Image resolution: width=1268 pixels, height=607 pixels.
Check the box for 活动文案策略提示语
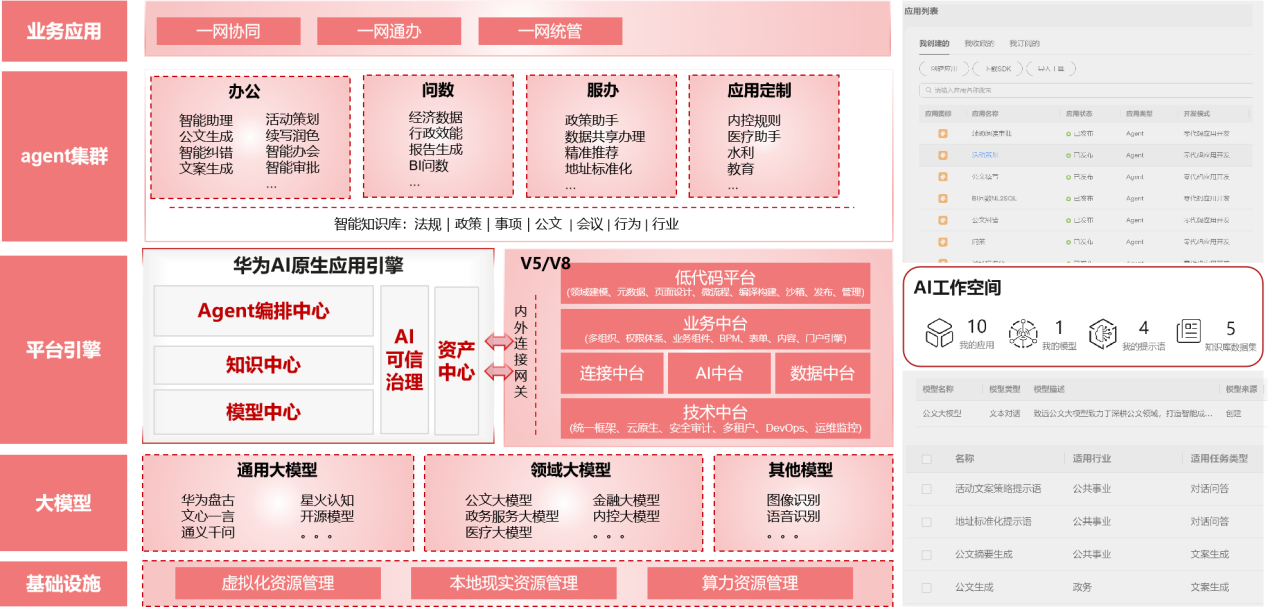pos(927,489)
